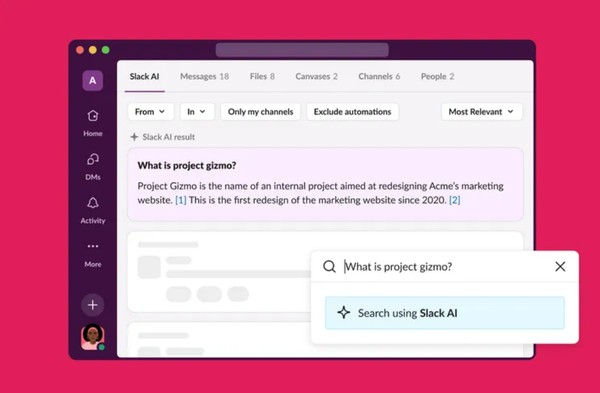
Task: Expand the From filter dropdown
Action: coord(150,112)
